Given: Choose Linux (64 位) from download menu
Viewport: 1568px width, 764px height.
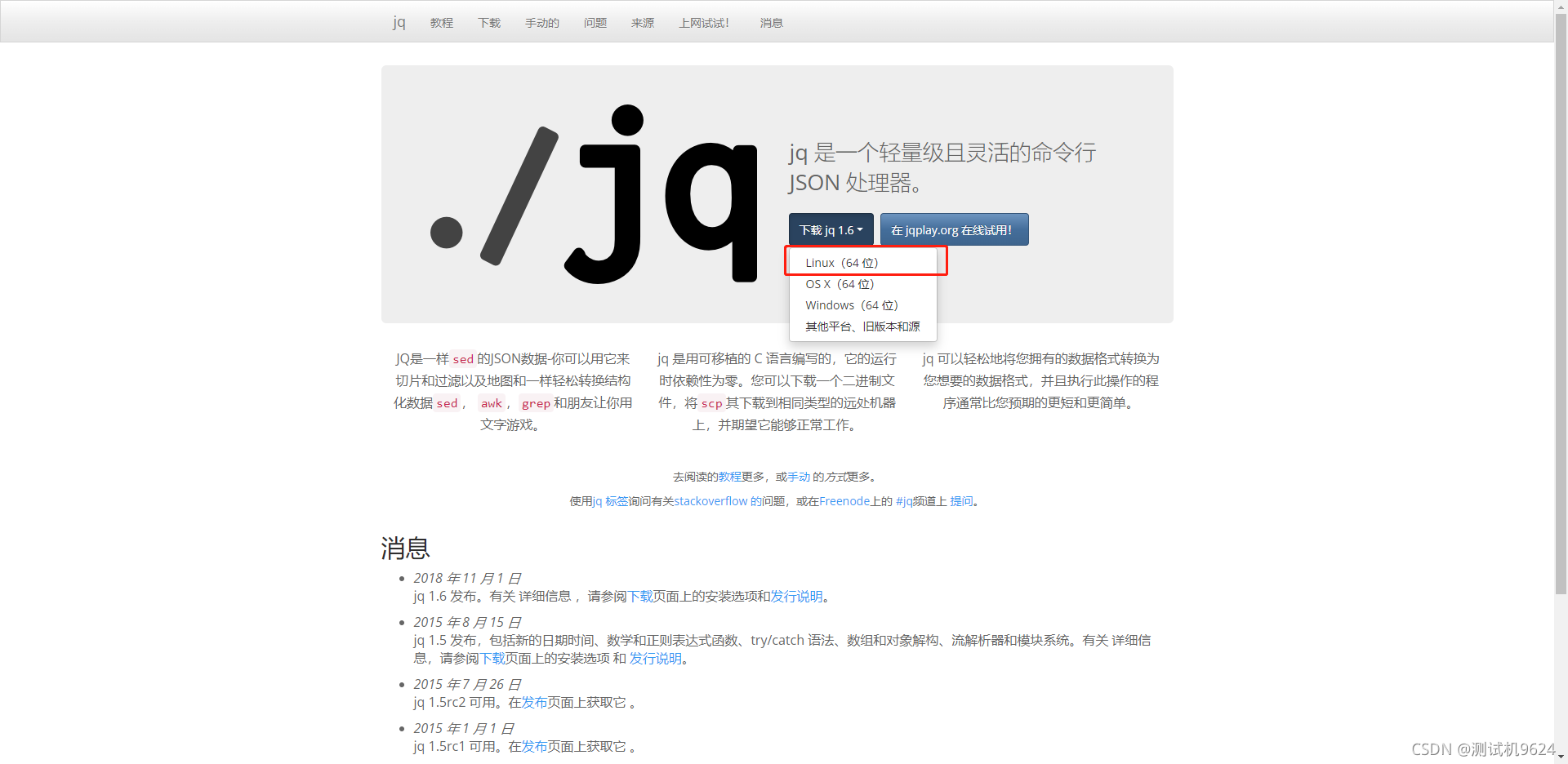Looking at the screenshot, I should point(862,263).
